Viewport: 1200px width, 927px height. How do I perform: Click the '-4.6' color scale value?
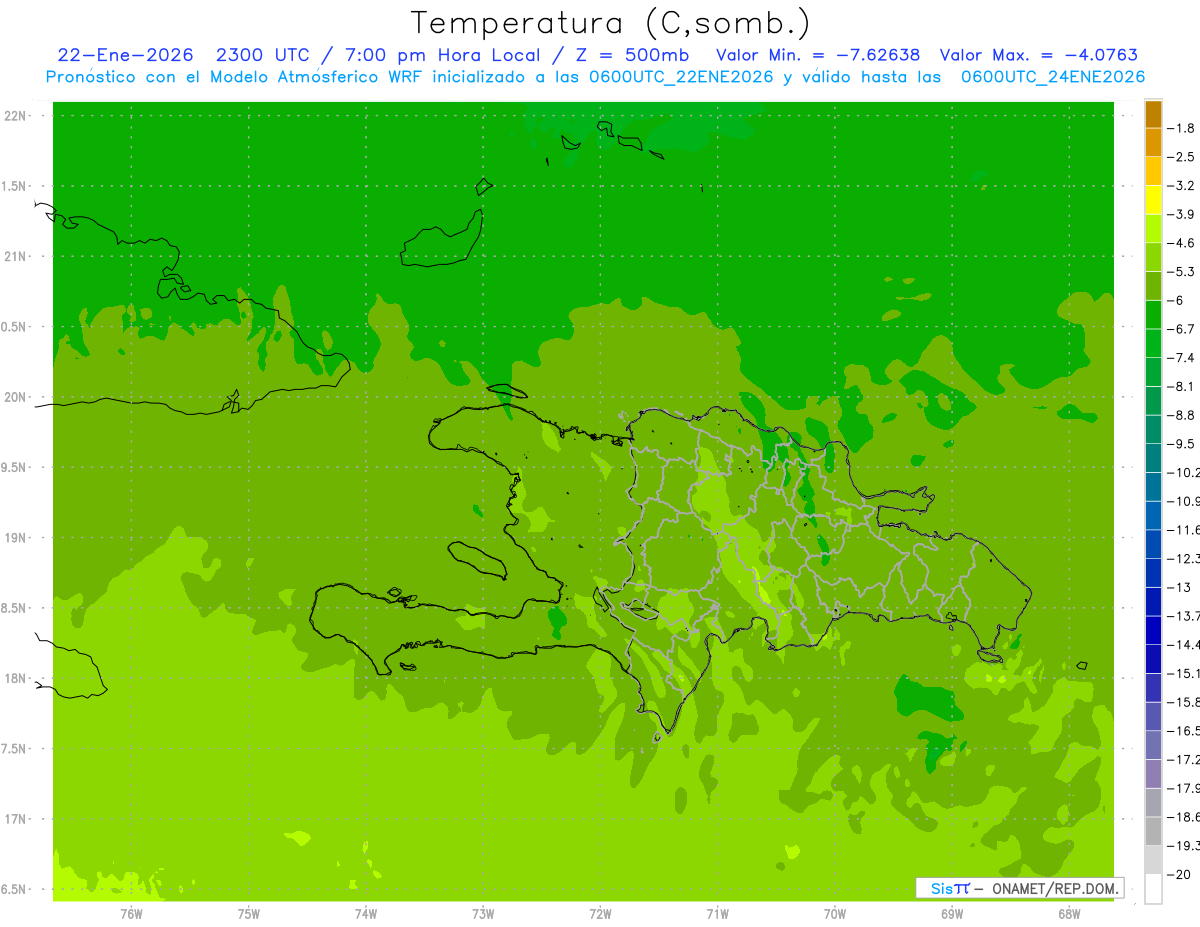coord(1180,243)
